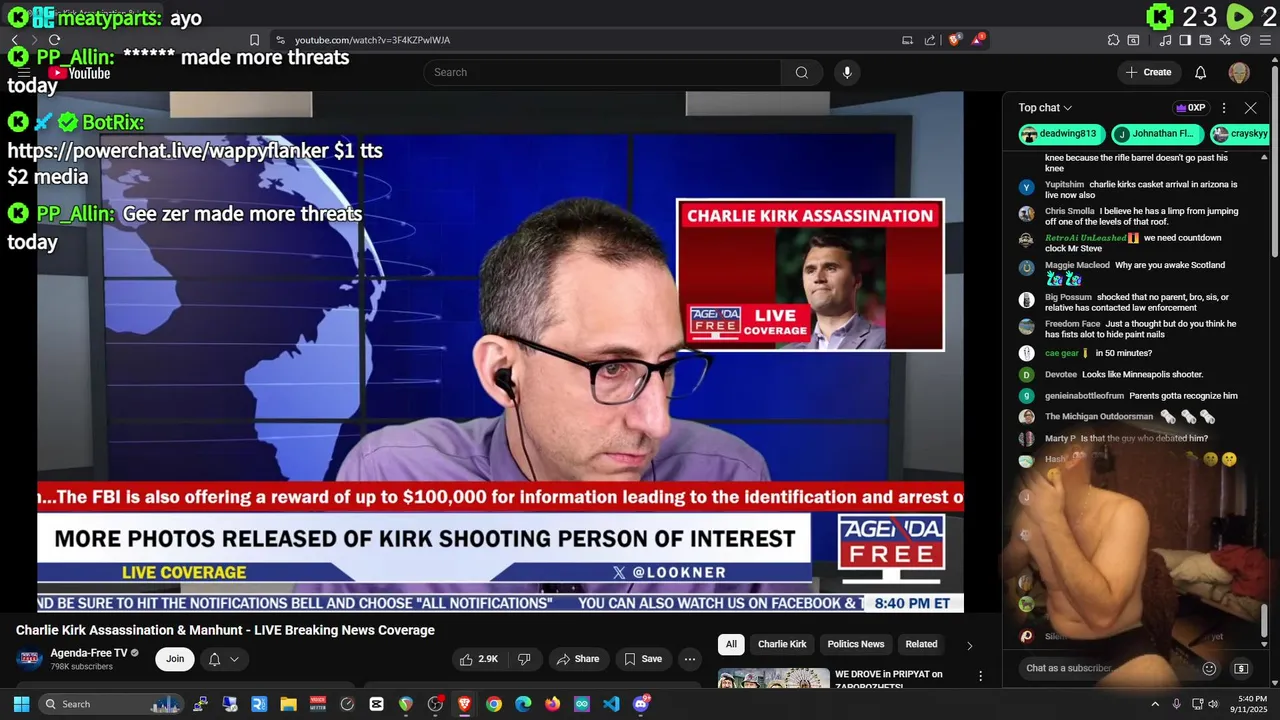This screenshot has height=720, width=1280.
Task: Open the Windows Start button
Action: point(21,704)
